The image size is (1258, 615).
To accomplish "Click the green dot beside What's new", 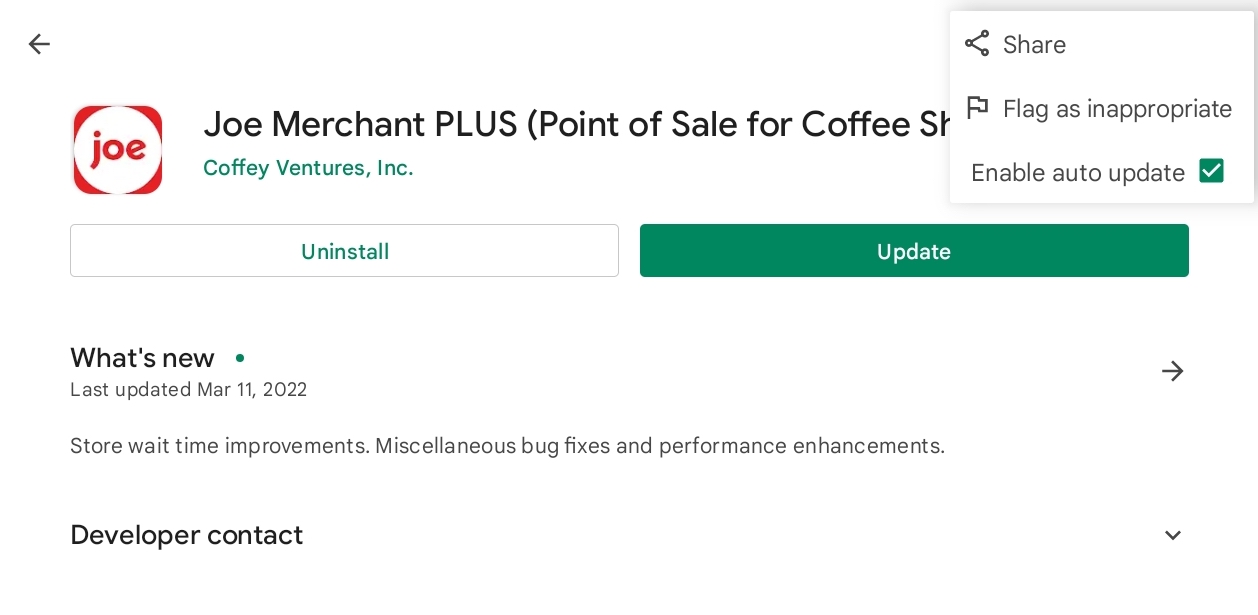I will pyautogui.click(x=240, y=358).
